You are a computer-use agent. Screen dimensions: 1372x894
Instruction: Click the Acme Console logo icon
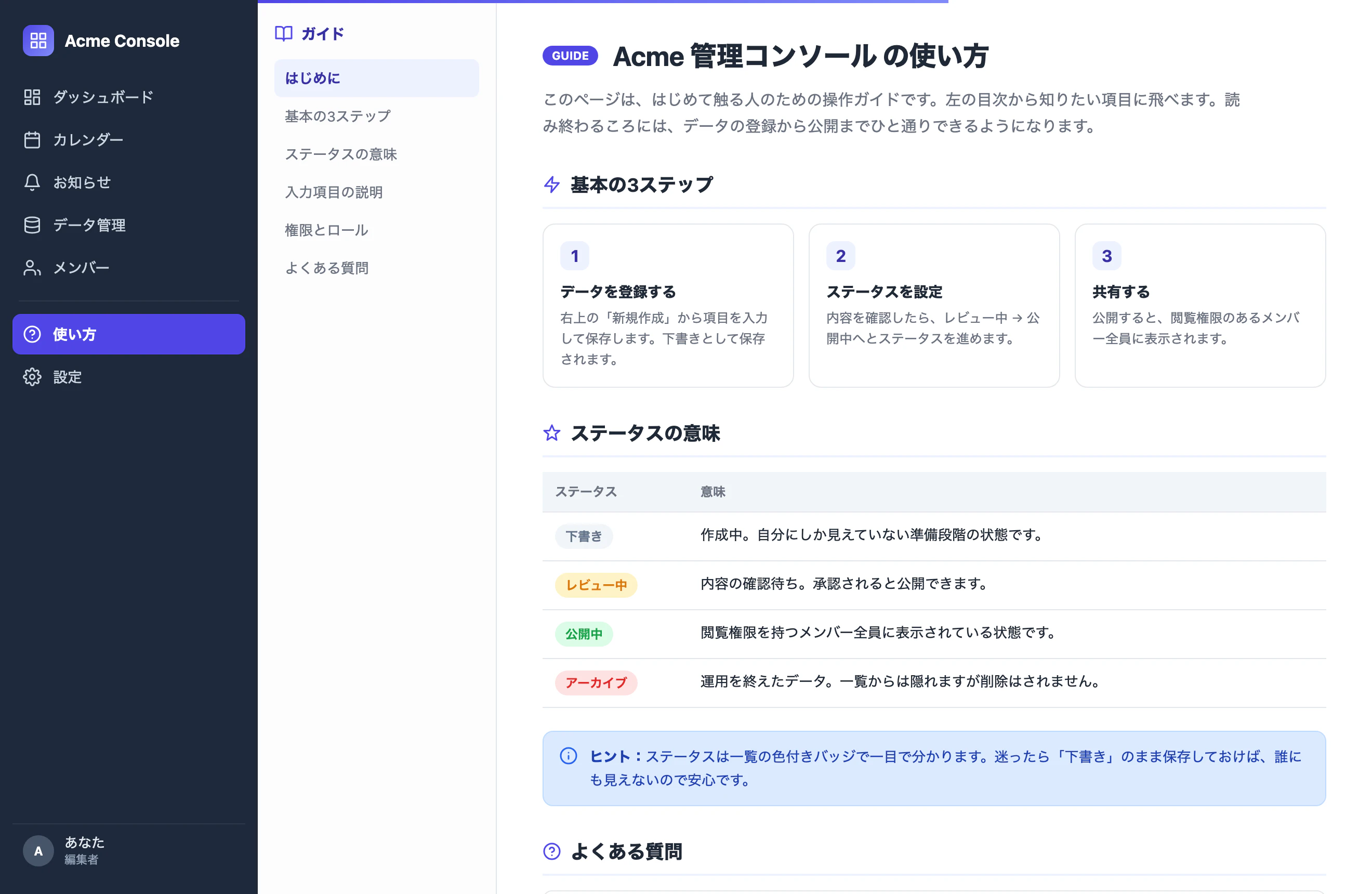point(38,41)
